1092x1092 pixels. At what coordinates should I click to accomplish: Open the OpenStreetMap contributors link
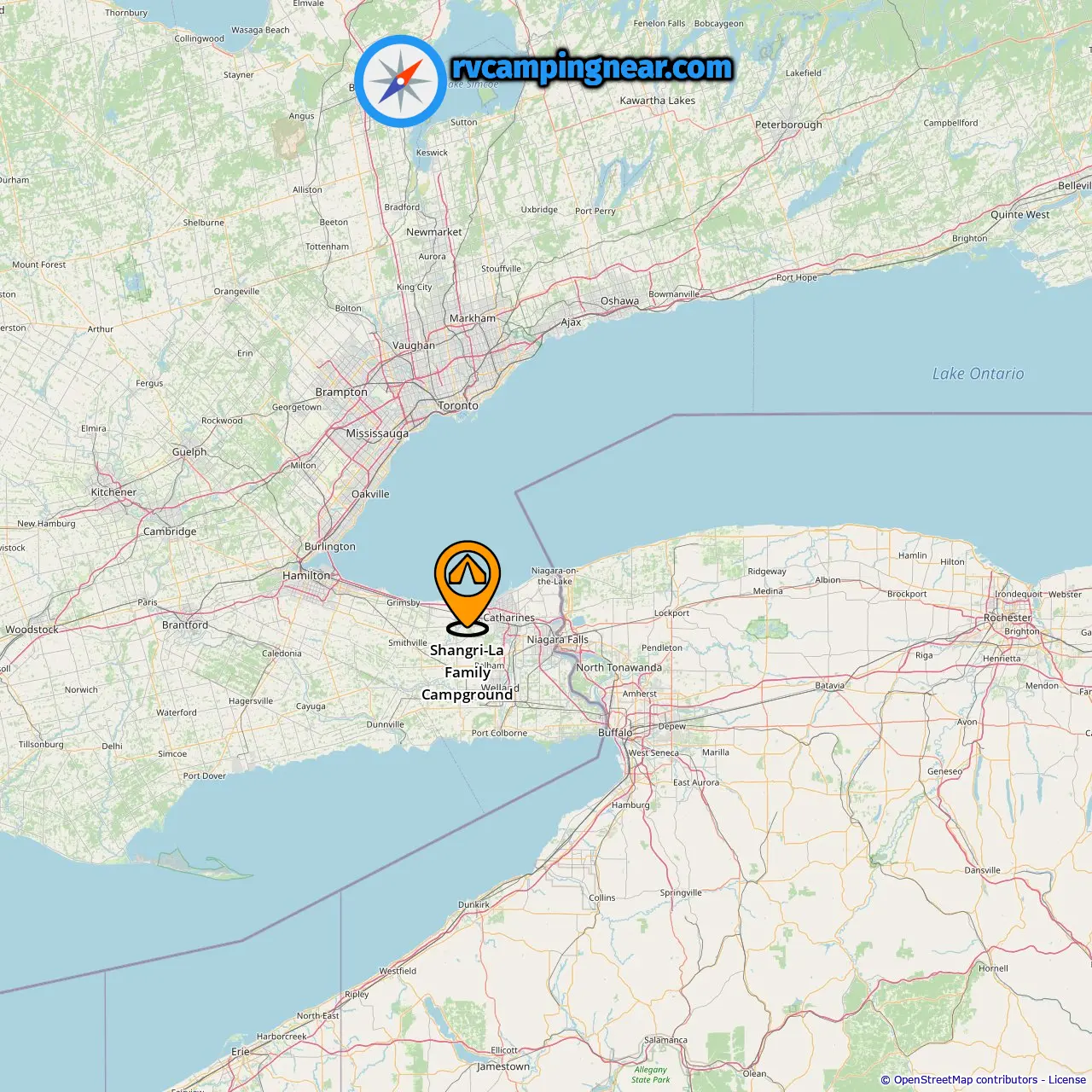point(966,1079)
